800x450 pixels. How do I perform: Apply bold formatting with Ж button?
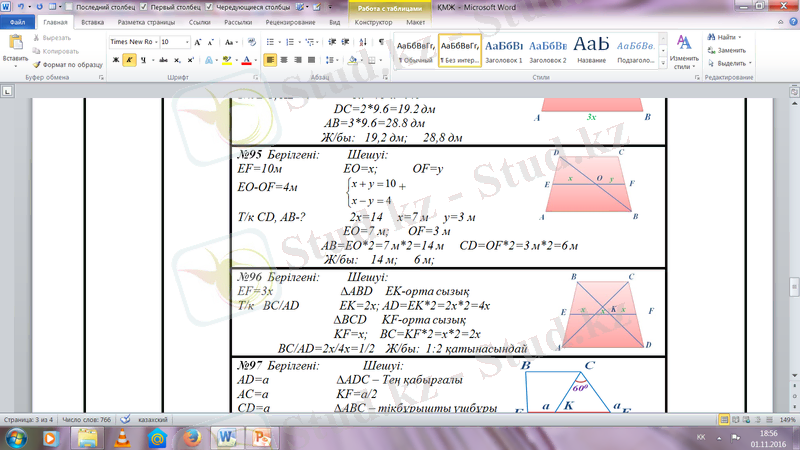[115, 60]
